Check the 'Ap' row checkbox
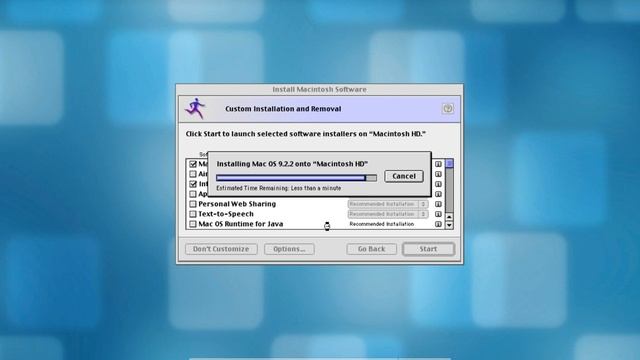The height and width of the screenshot is (360, 640). click(x=193, y=194)
